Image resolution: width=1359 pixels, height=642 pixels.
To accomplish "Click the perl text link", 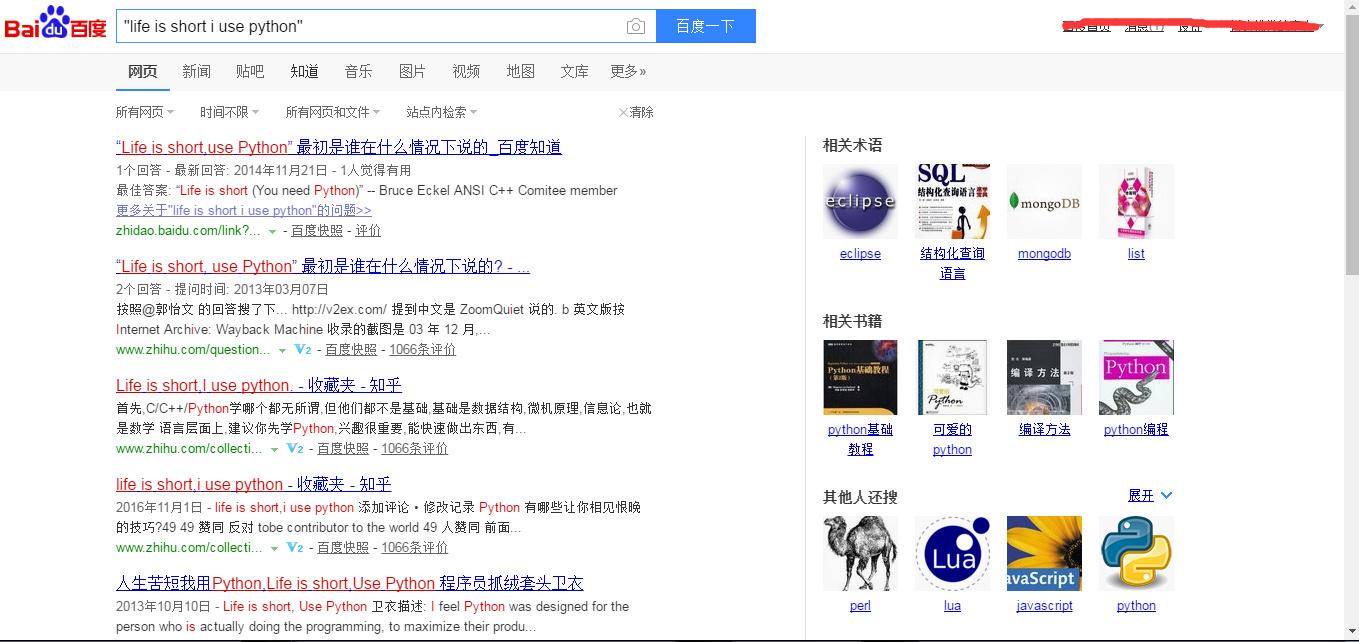I will click(x=860, y=606).
